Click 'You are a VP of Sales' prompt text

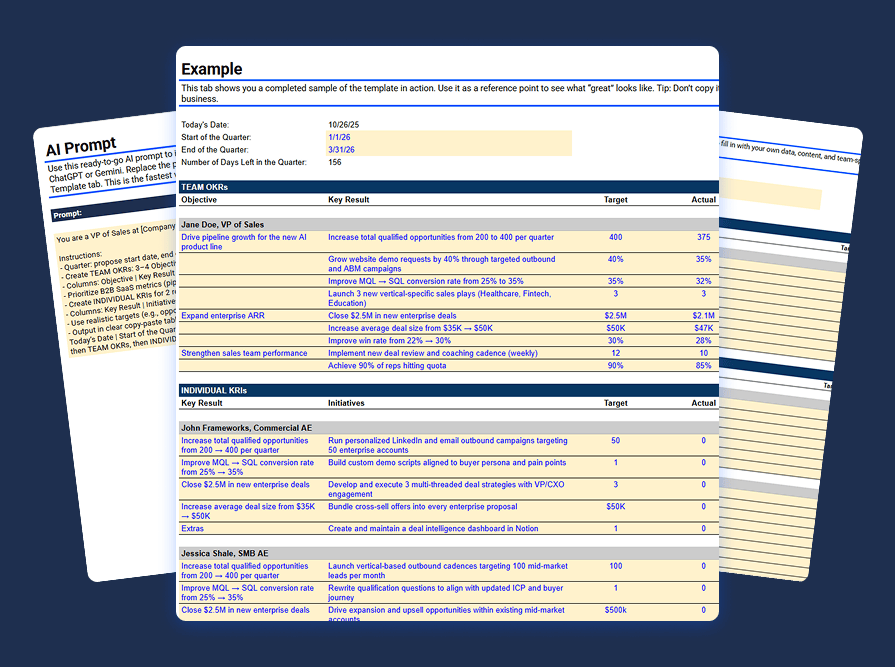pos(115,231)
